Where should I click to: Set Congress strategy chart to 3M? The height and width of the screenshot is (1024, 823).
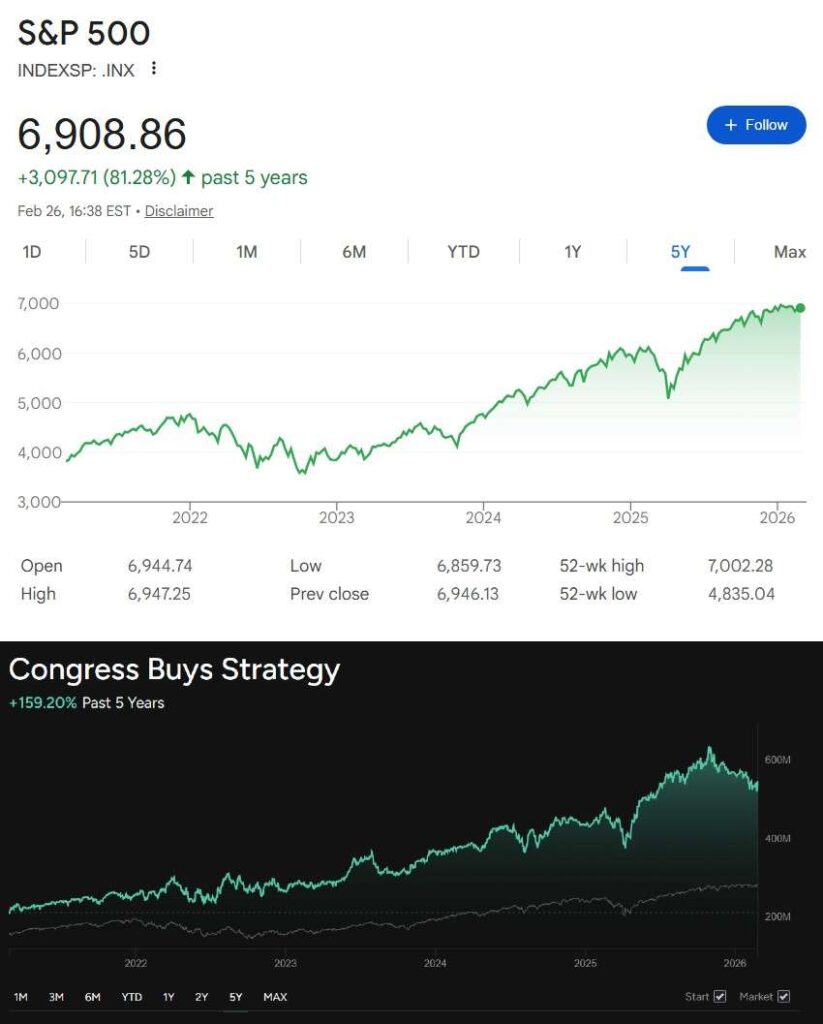click(x=57, y=997)
